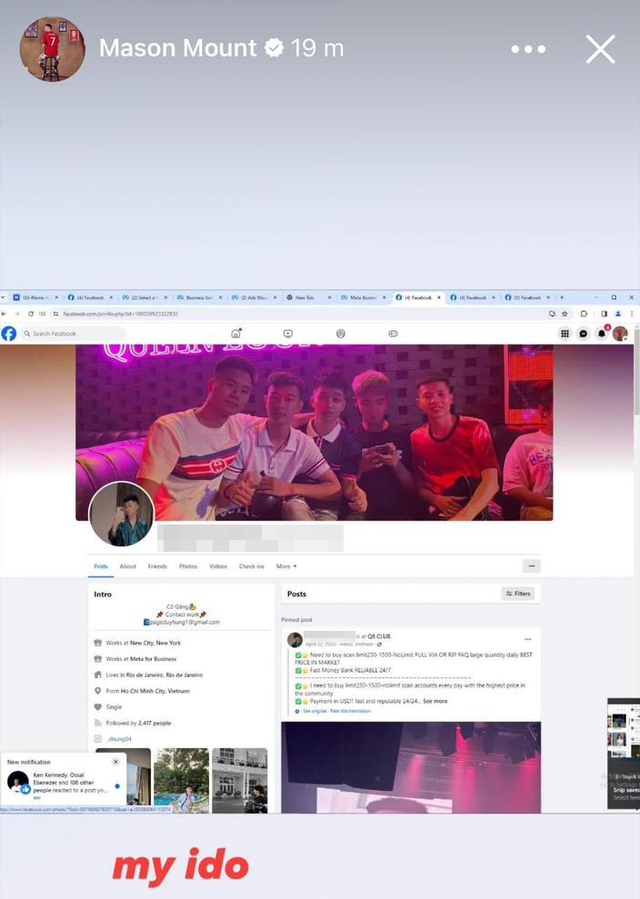Click See more on the pinned post
This screenshot has width=640, height=899.
click(x=435, y=701)
